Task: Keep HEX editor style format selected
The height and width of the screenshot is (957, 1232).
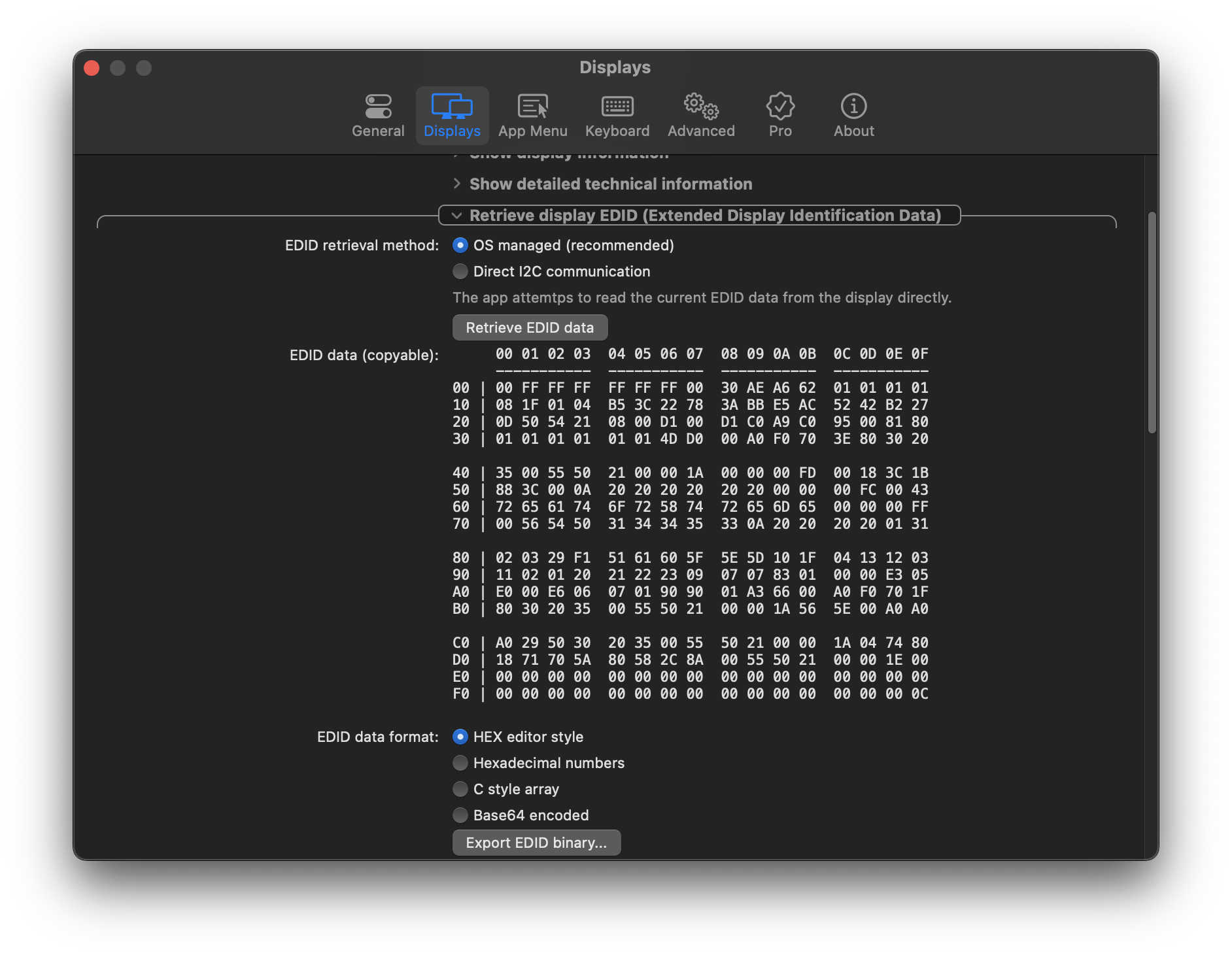Action: [460, 737]
